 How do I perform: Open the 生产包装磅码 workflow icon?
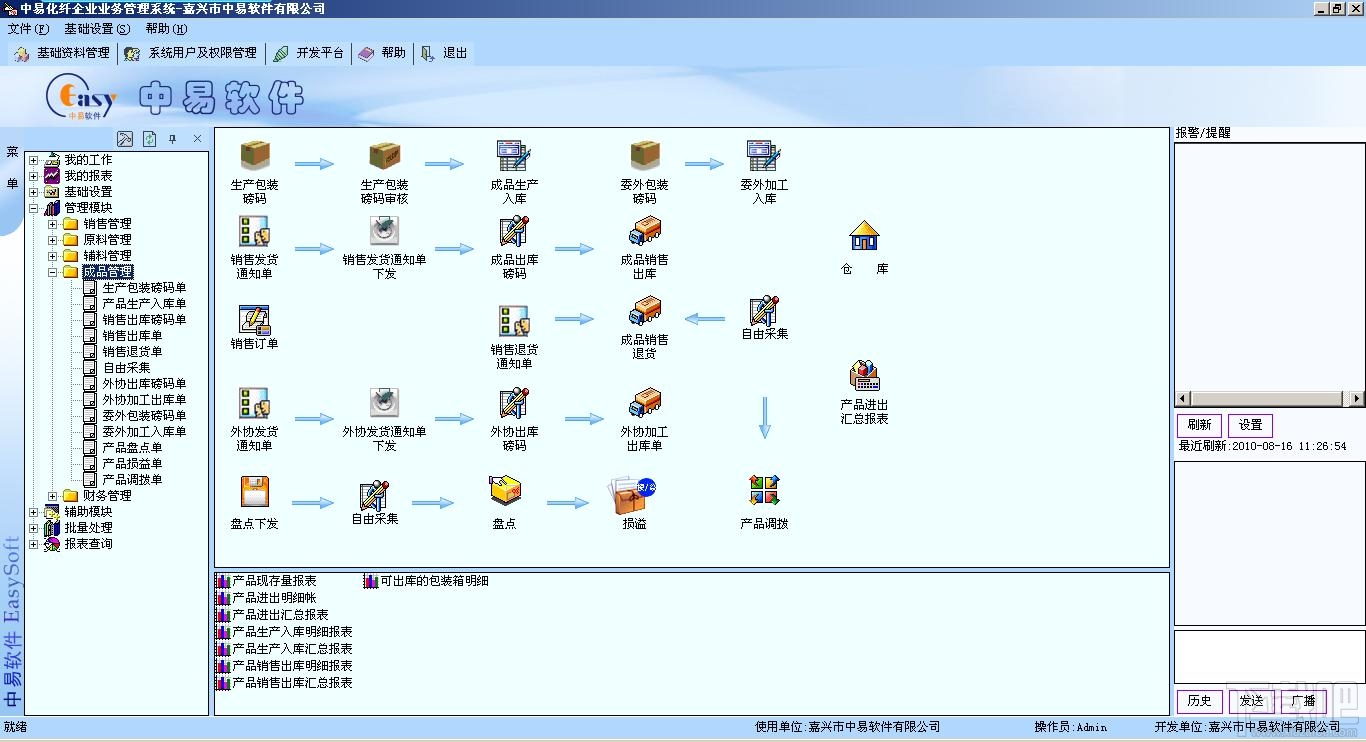click(255, 156)
